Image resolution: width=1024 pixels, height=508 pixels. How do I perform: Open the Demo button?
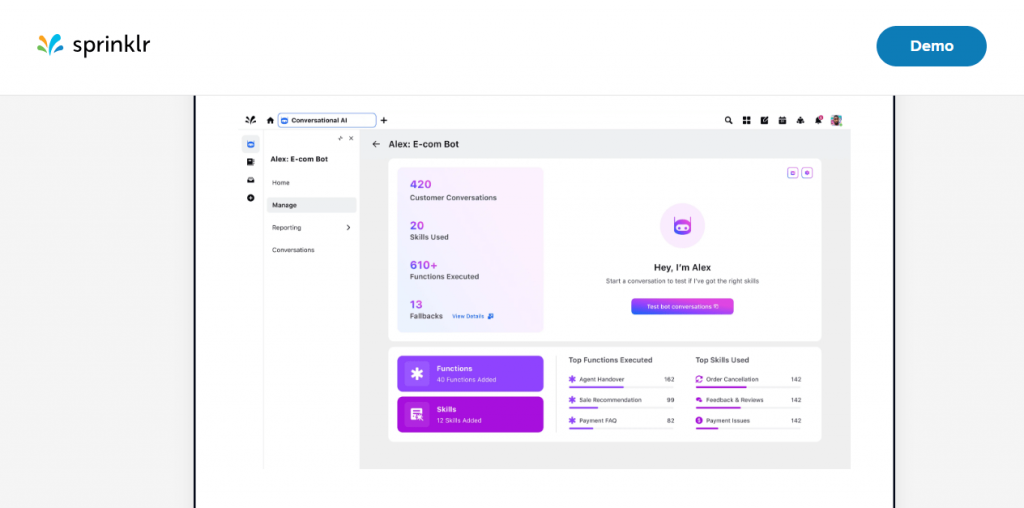pyautogui.click(x=931, y=46)
